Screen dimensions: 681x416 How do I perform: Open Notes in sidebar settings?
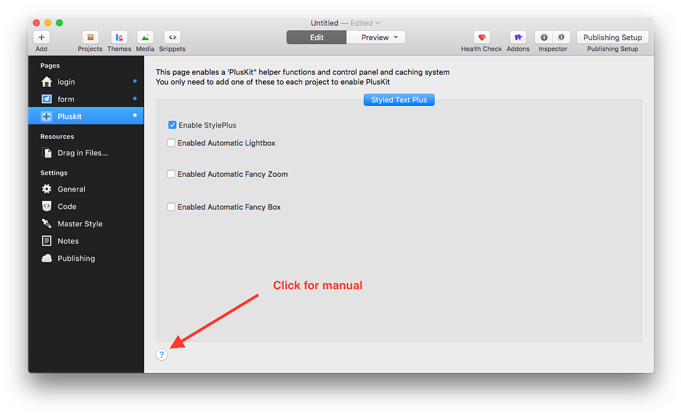tap(68, 241)
